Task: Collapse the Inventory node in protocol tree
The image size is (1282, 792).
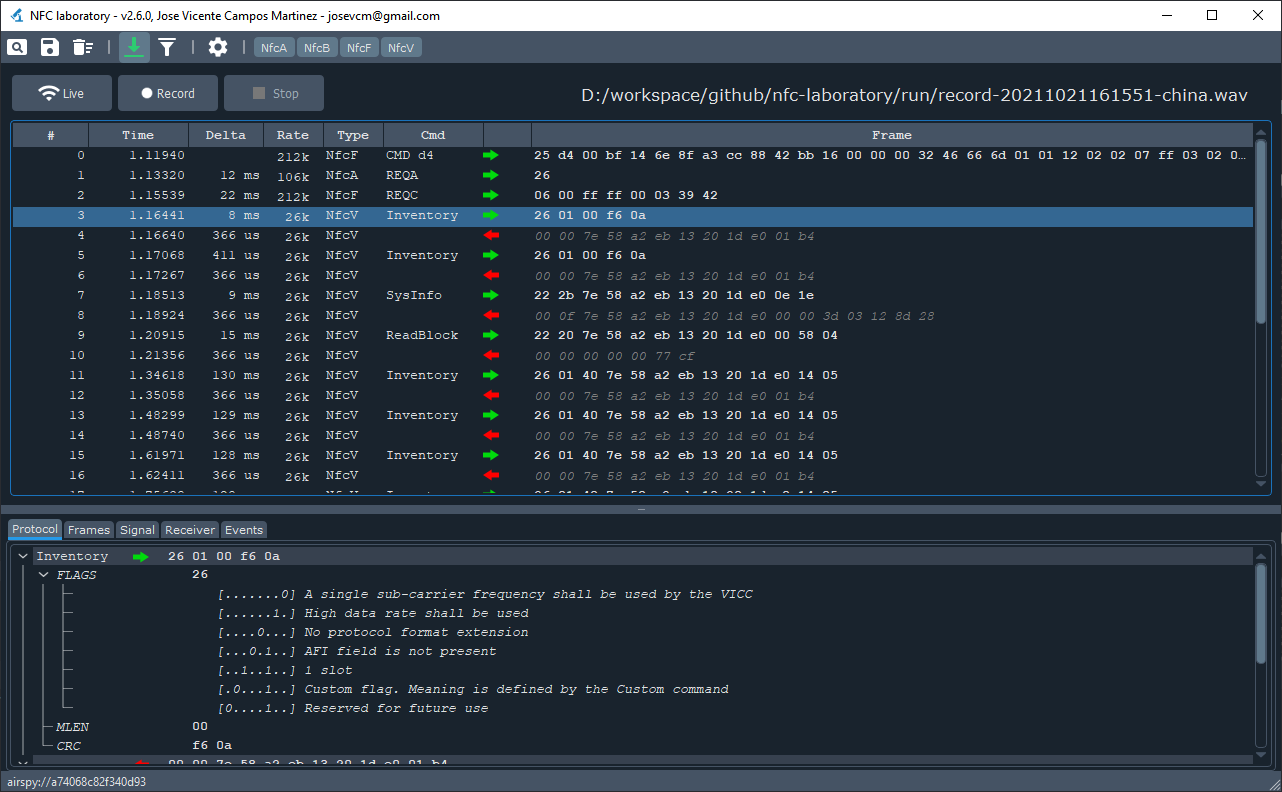Action: (23, 556)
